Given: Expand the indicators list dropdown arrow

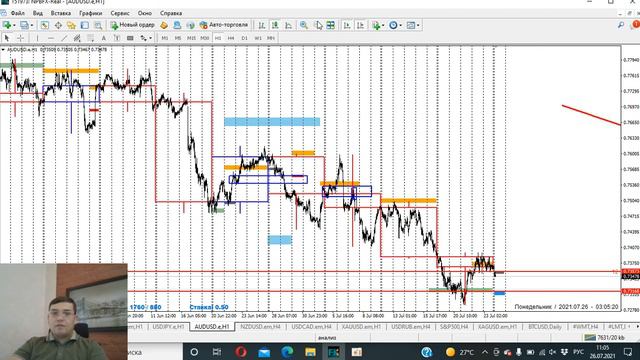Looking at the screenshot, I should coord(383,25).
